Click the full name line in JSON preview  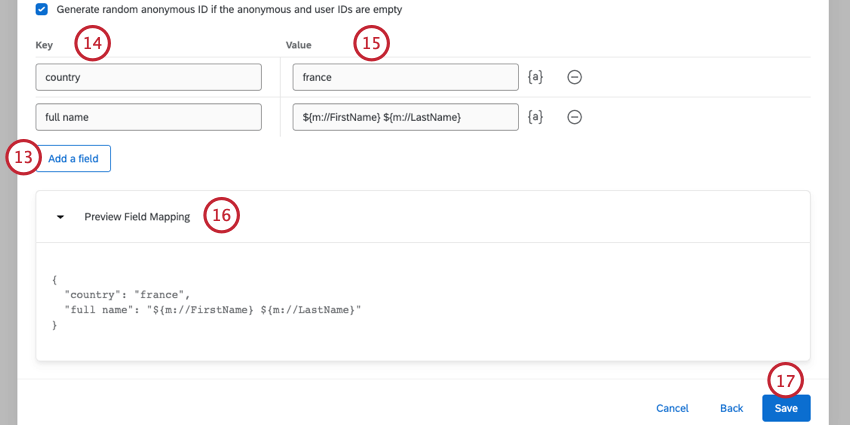tap(210, 309)
